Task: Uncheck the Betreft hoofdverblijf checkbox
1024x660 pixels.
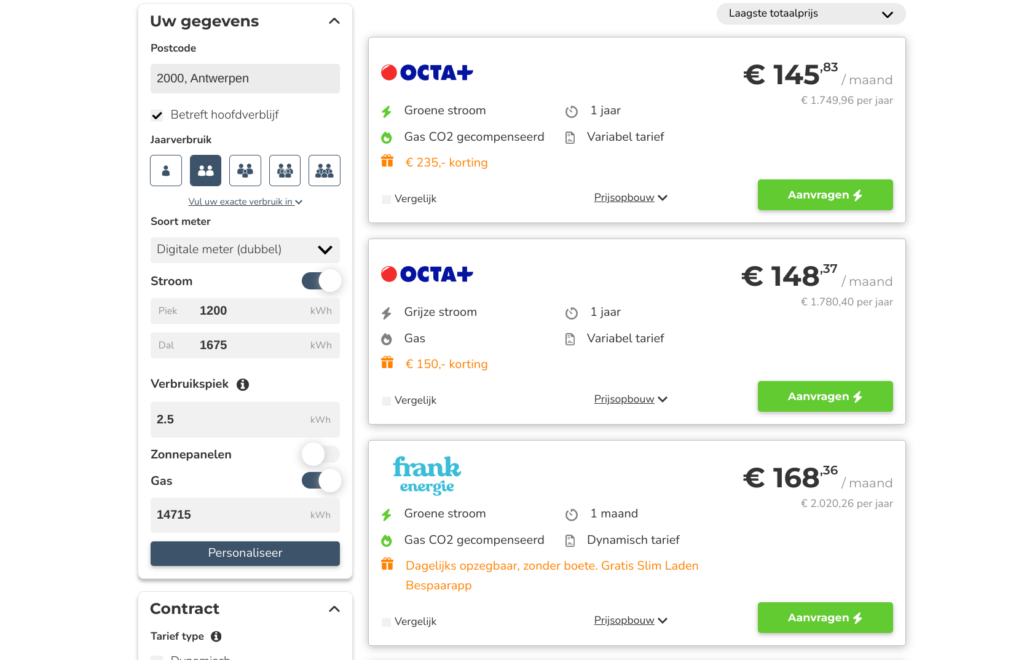Action: pyautogui.click(x=157, y=115)
